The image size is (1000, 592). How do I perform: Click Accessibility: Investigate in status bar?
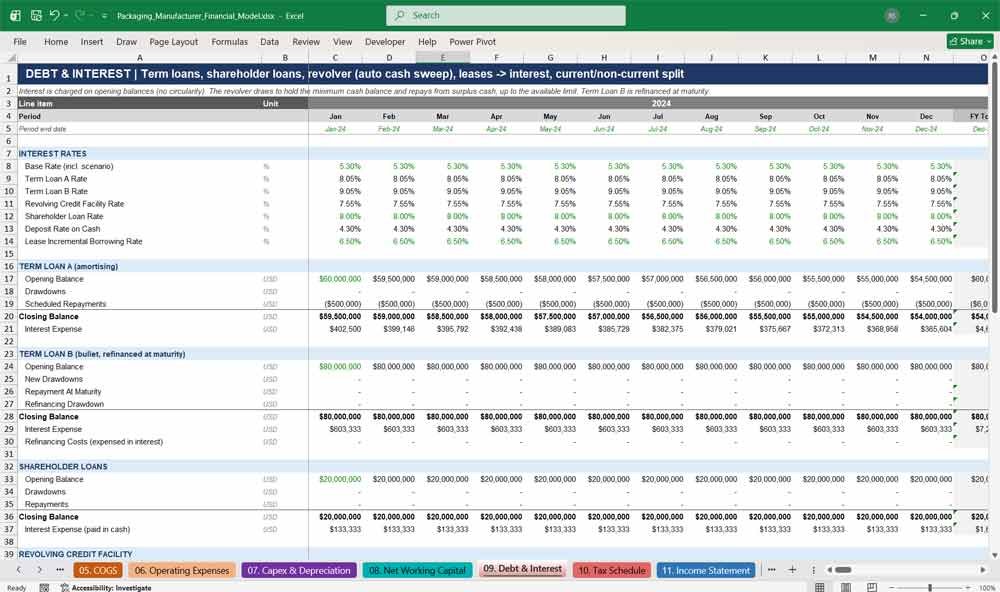click(x=106, y=588)
